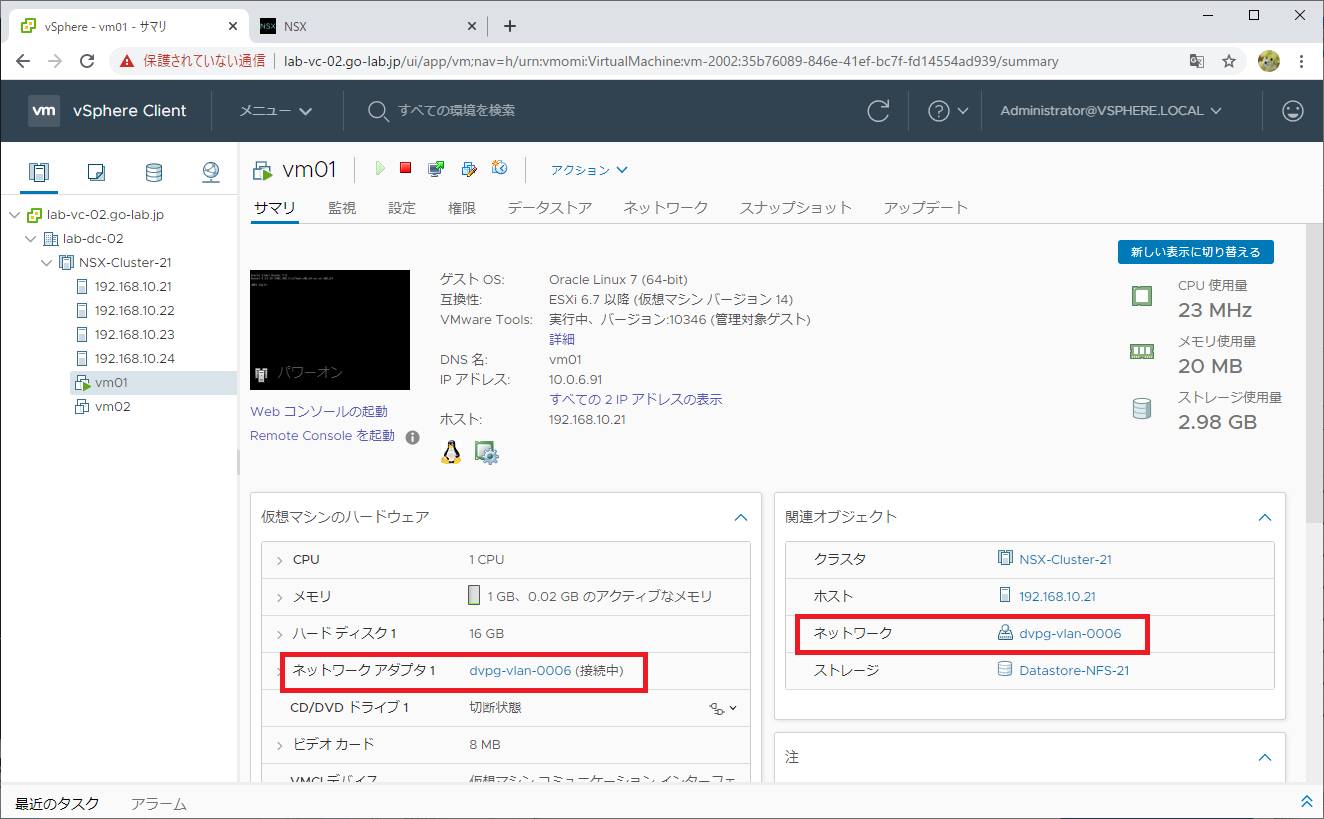Click the help question mark icon
1324x819 pixels.
(x=938, y=111)
